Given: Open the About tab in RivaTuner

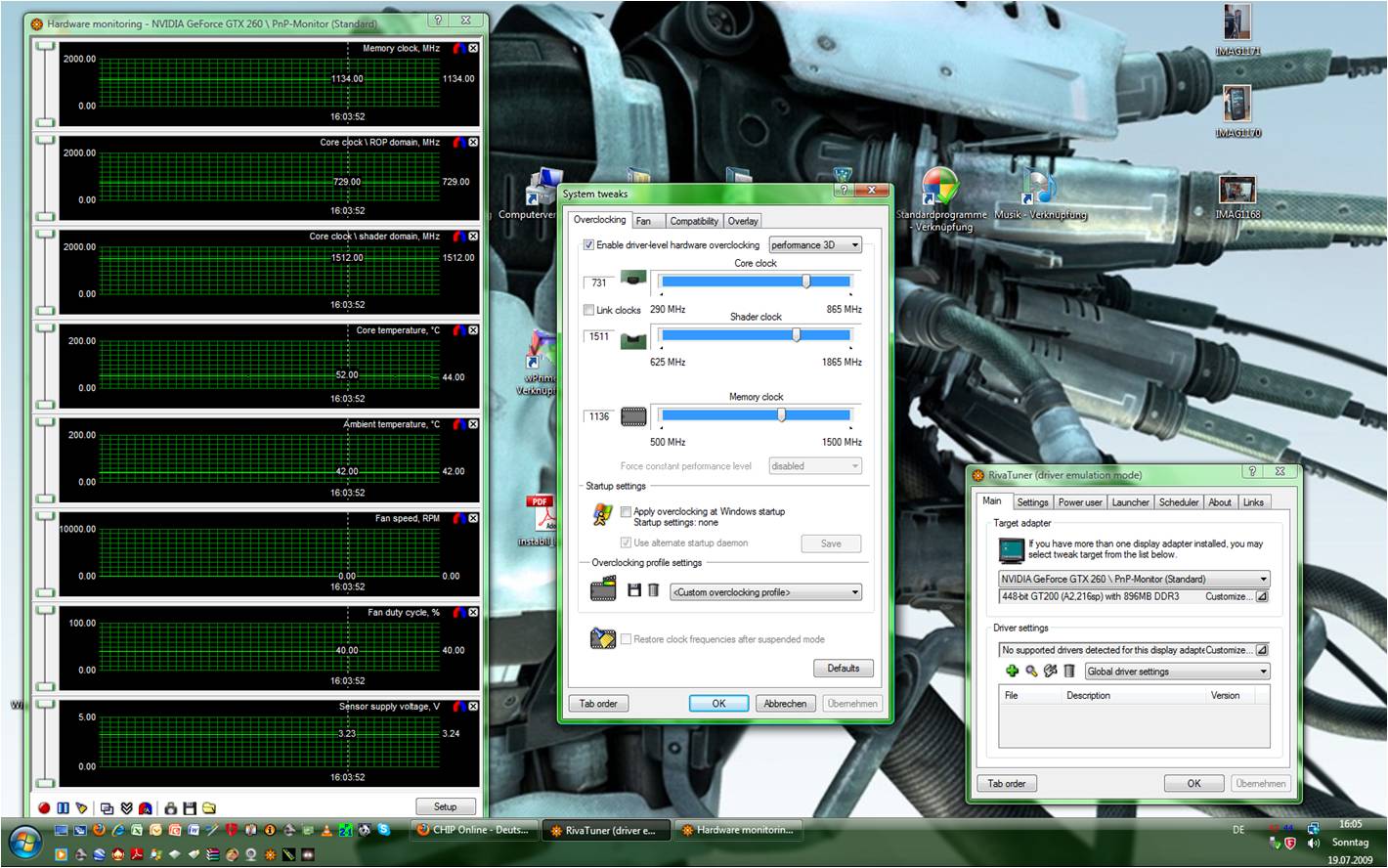Looking at the screenshot, I should pos(1220,502).
